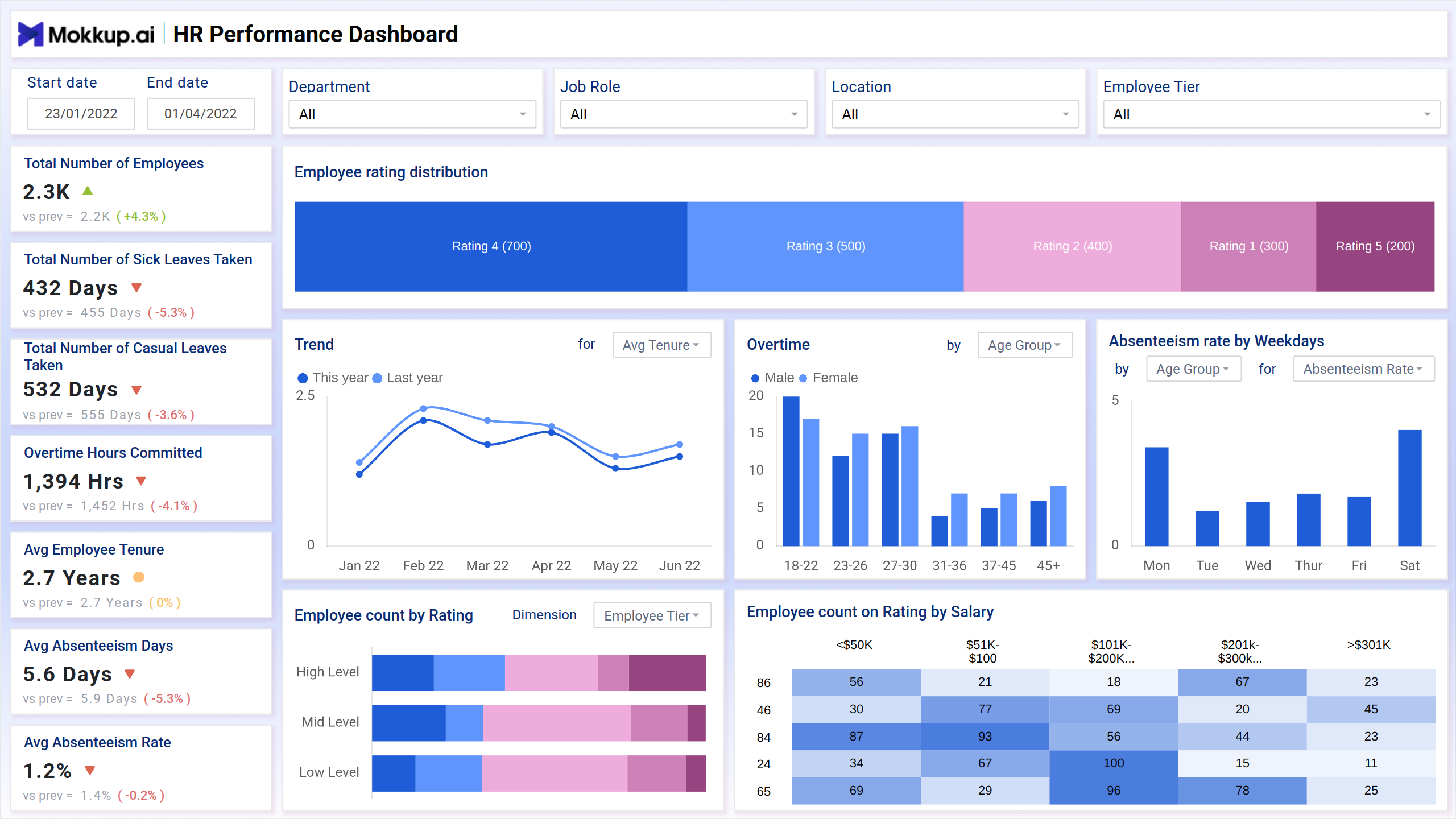Open the Employee Tier dimension dropdown
The width and height of the screenshot is (1456, 819).
(652, 615)
